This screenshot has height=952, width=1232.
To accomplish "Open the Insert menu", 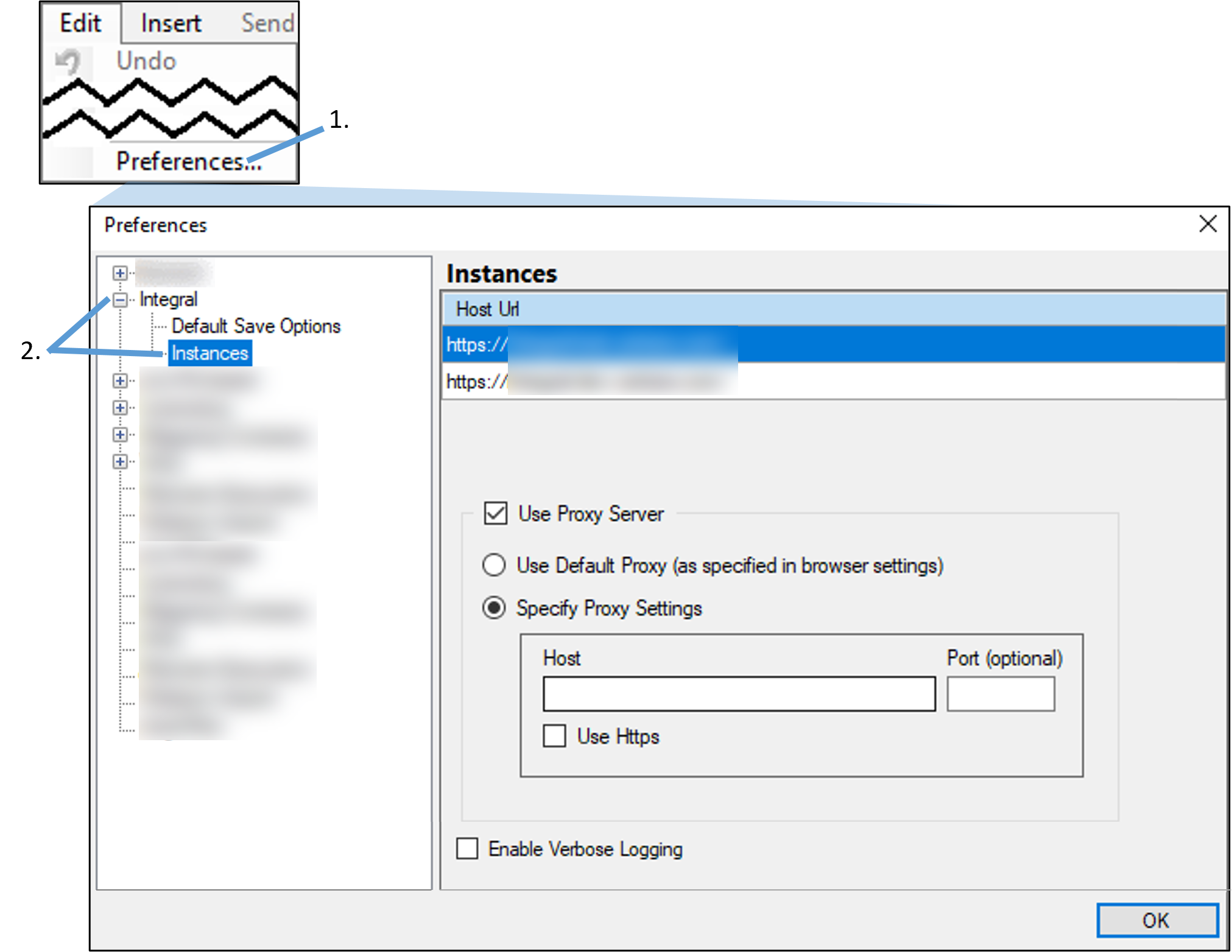I will [171, 23].
